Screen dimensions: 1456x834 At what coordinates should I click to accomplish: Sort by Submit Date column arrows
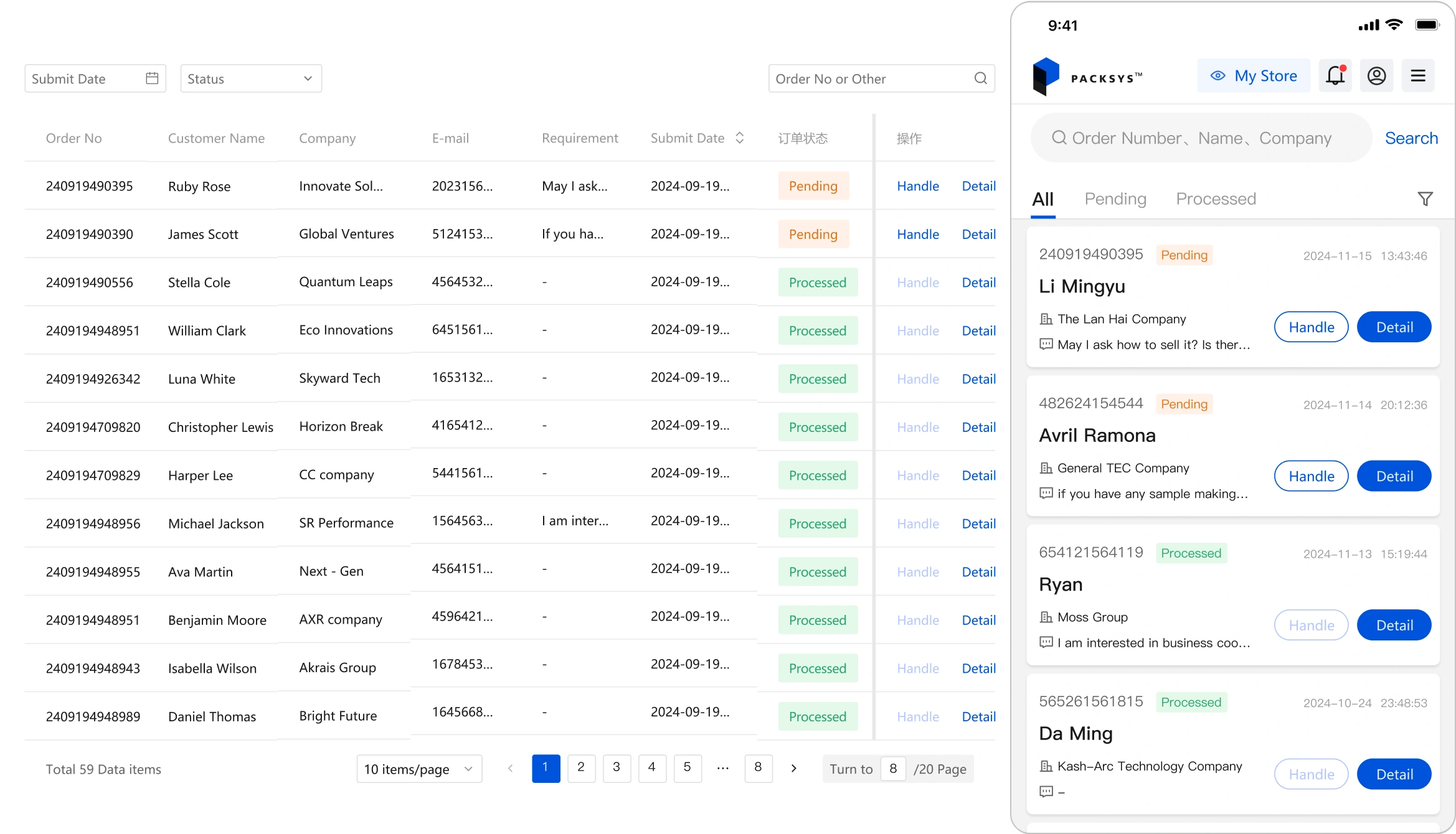pyautogui.click(x=739, y=138)
